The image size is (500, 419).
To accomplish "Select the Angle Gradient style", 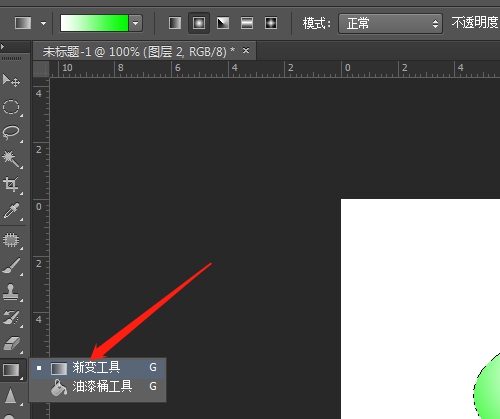I will [223, 23].
